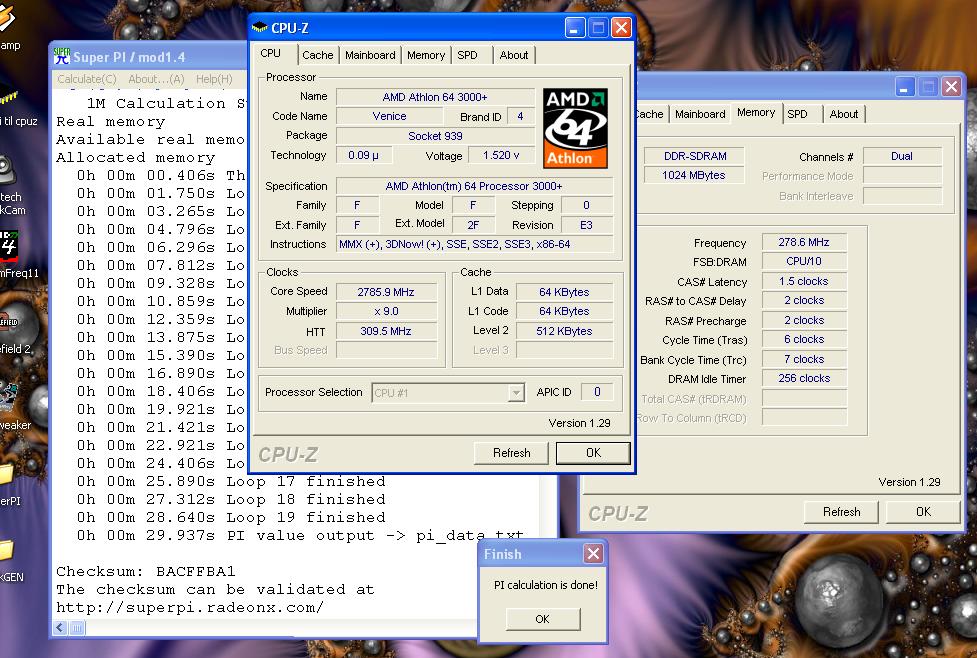Click the Code Name value Venice
Screen dimensions: 977x658
389,117
